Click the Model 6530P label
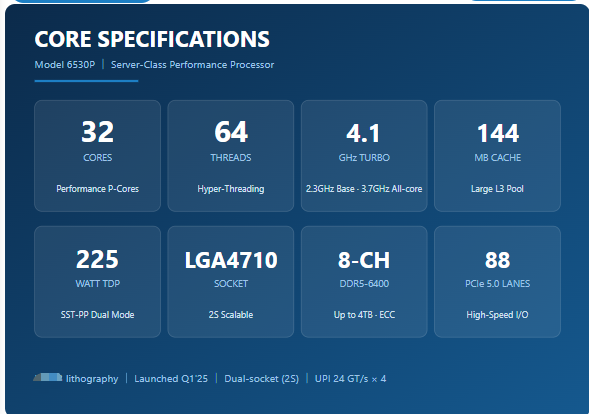This screenshot has height=414, width=589. click(65, 65)
